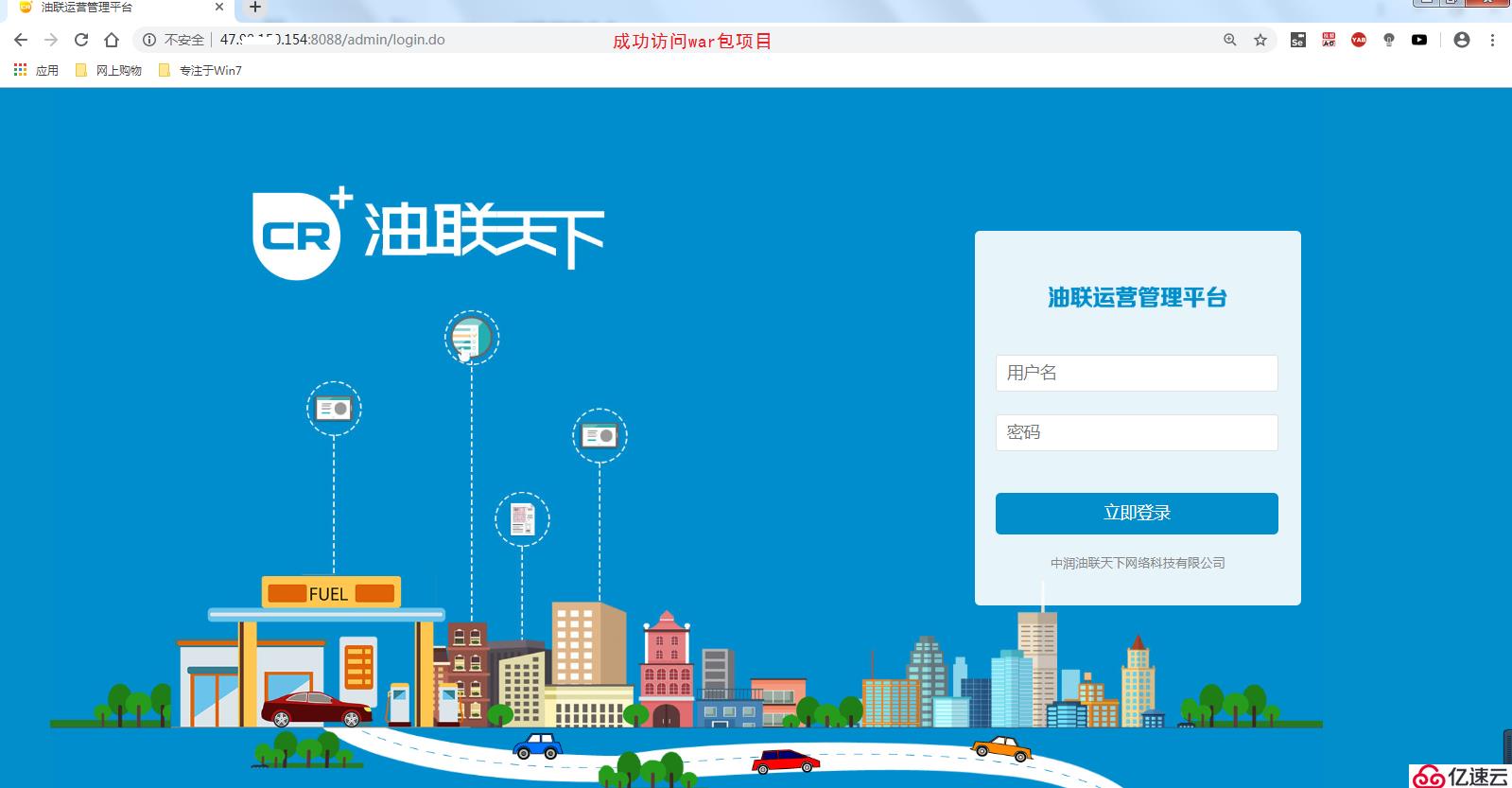Open the site info 'not secure' icon

[x=148, y=40]
